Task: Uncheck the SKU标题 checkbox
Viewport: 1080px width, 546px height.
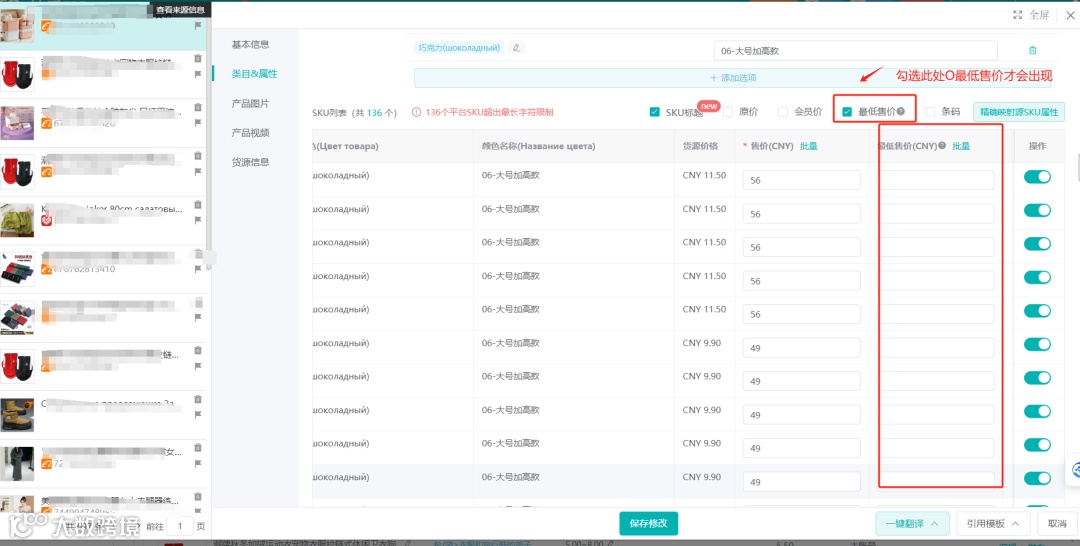Action: tap(654, 112)
